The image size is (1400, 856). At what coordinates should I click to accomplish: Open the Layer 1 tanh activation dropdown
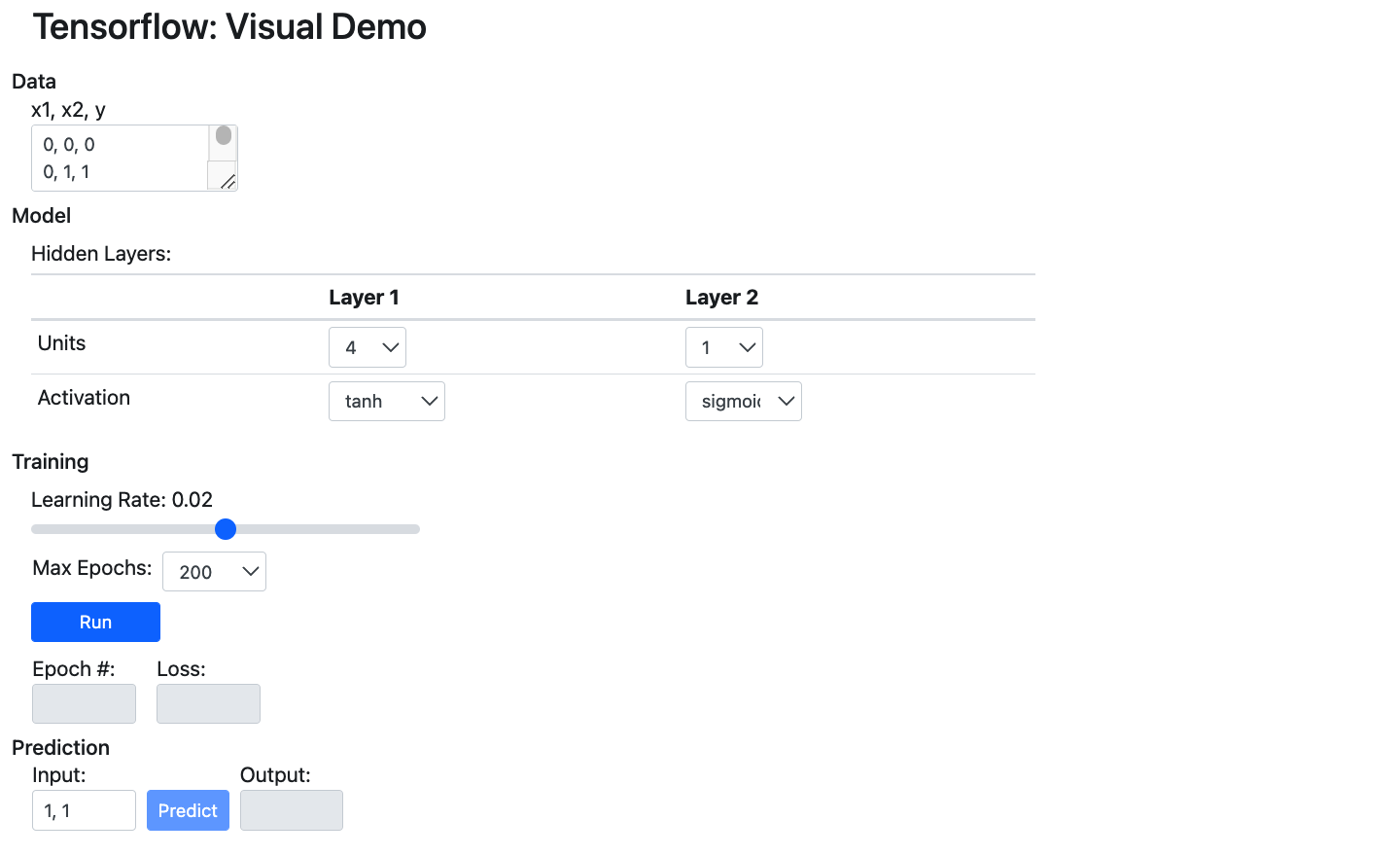(x=387, y=401)
